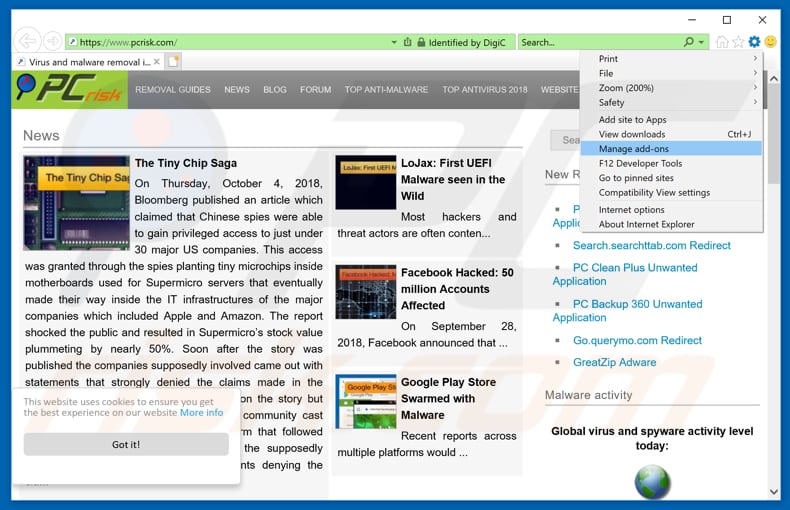The height and width of the screenshot is (510, 790).
Task: Go to Home via house icon
Action: click(722, 42)
